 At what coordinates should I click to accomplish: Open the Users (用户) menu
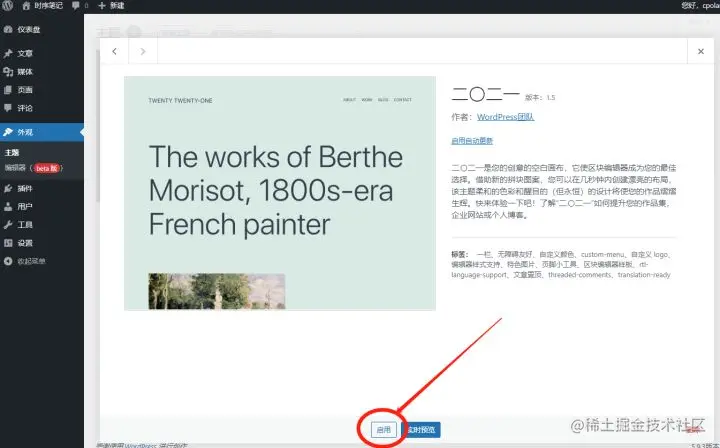[x=41, y=207]
